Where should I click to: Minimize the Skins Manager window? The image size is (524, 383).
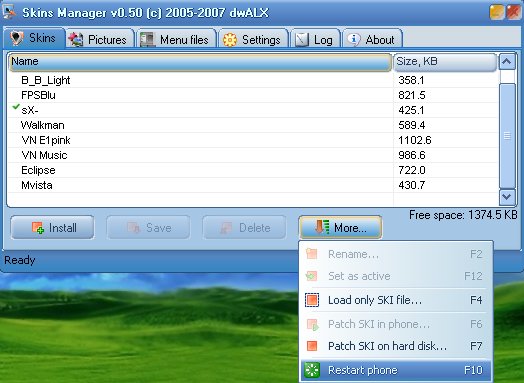pyautogui.click(x=497, y=12)
